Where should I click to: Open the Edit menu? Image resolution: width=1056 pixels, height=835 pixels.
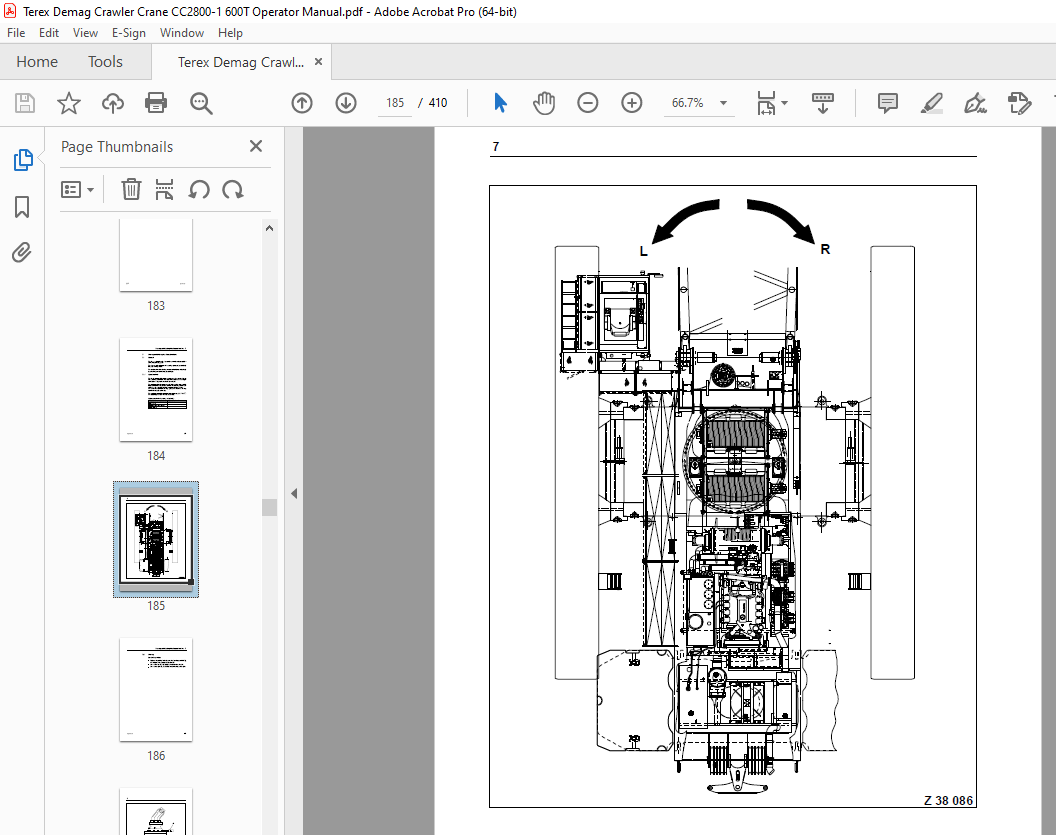[x=48, y=33]
